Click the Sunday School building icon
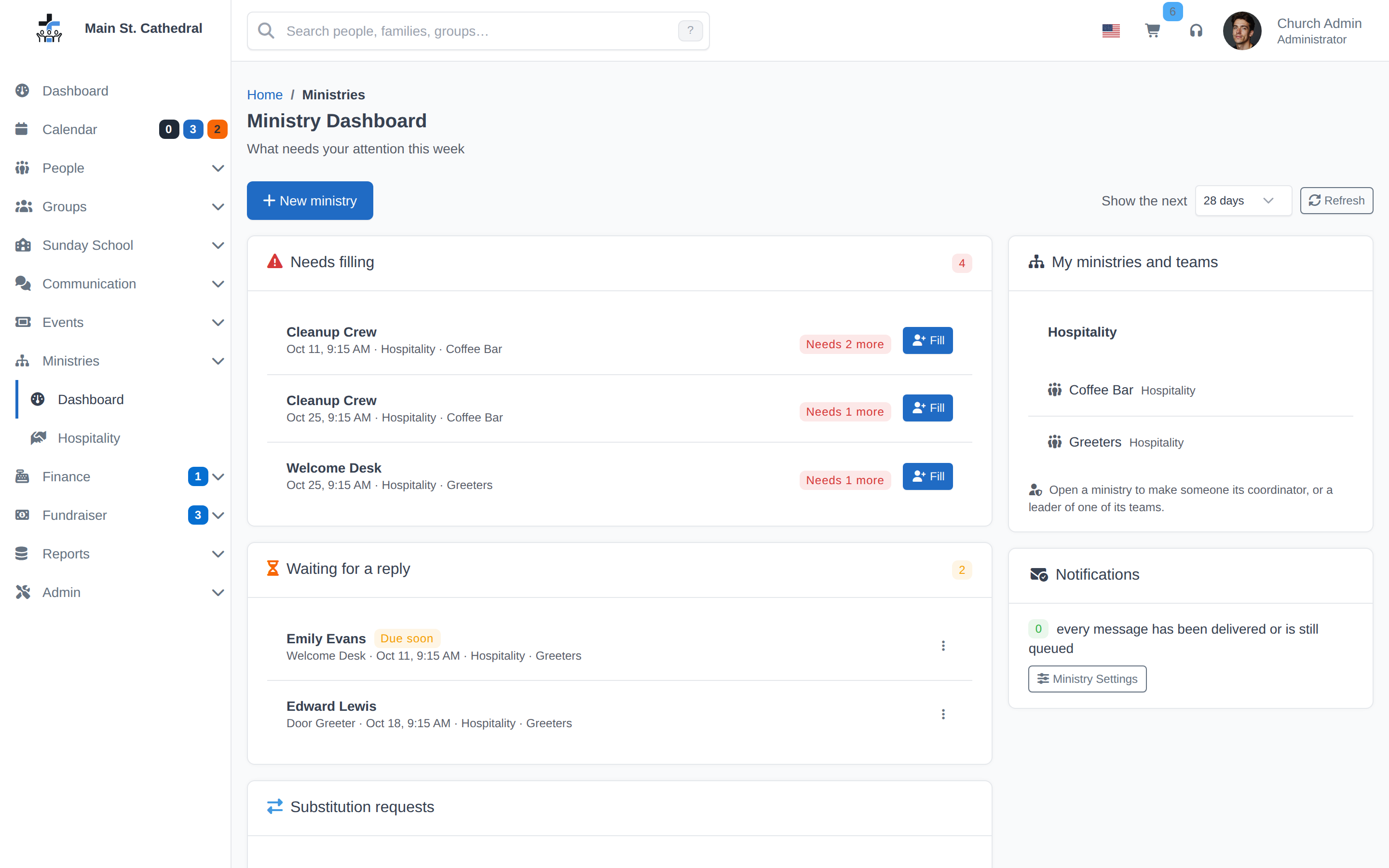The height and width of the screenshot is (868, 1389). (23, 244)
